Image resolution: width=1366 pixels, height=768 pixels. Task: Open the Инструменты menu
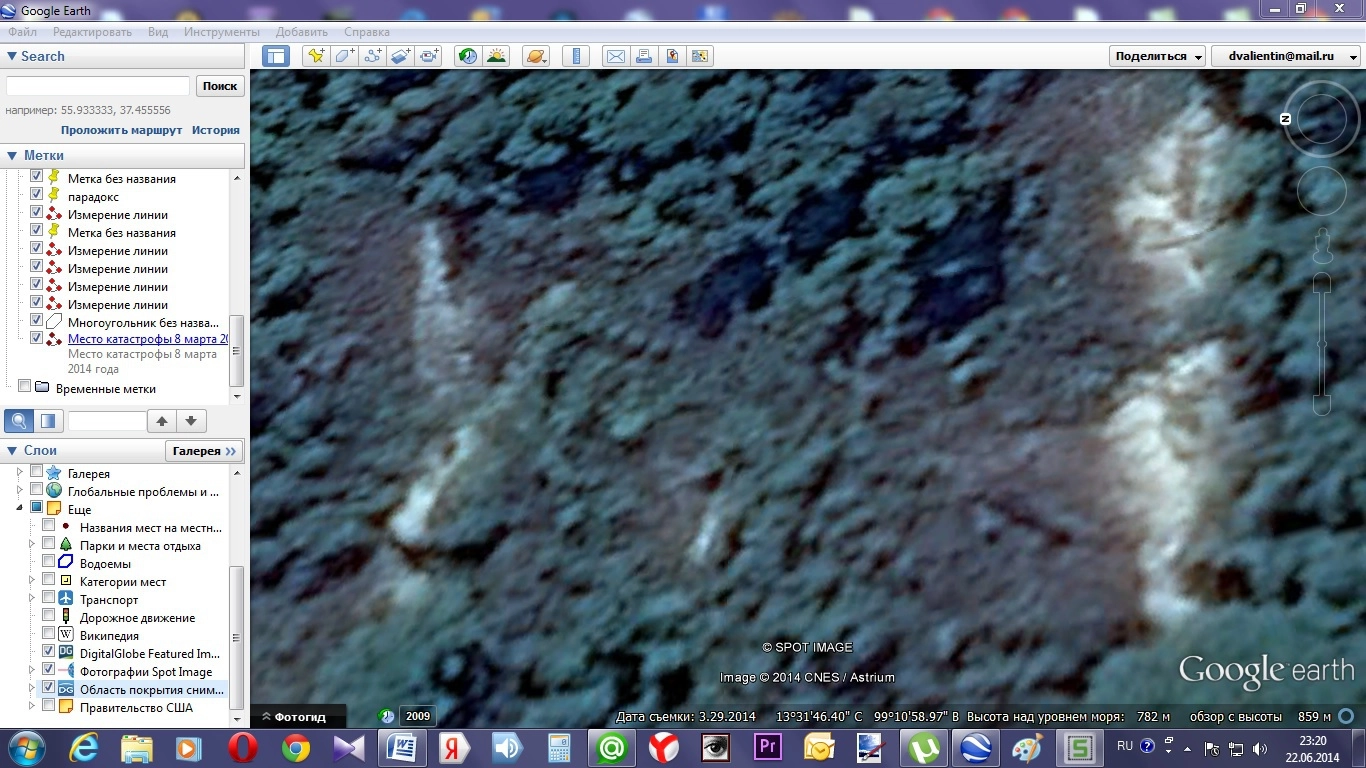tap(221, 32)
